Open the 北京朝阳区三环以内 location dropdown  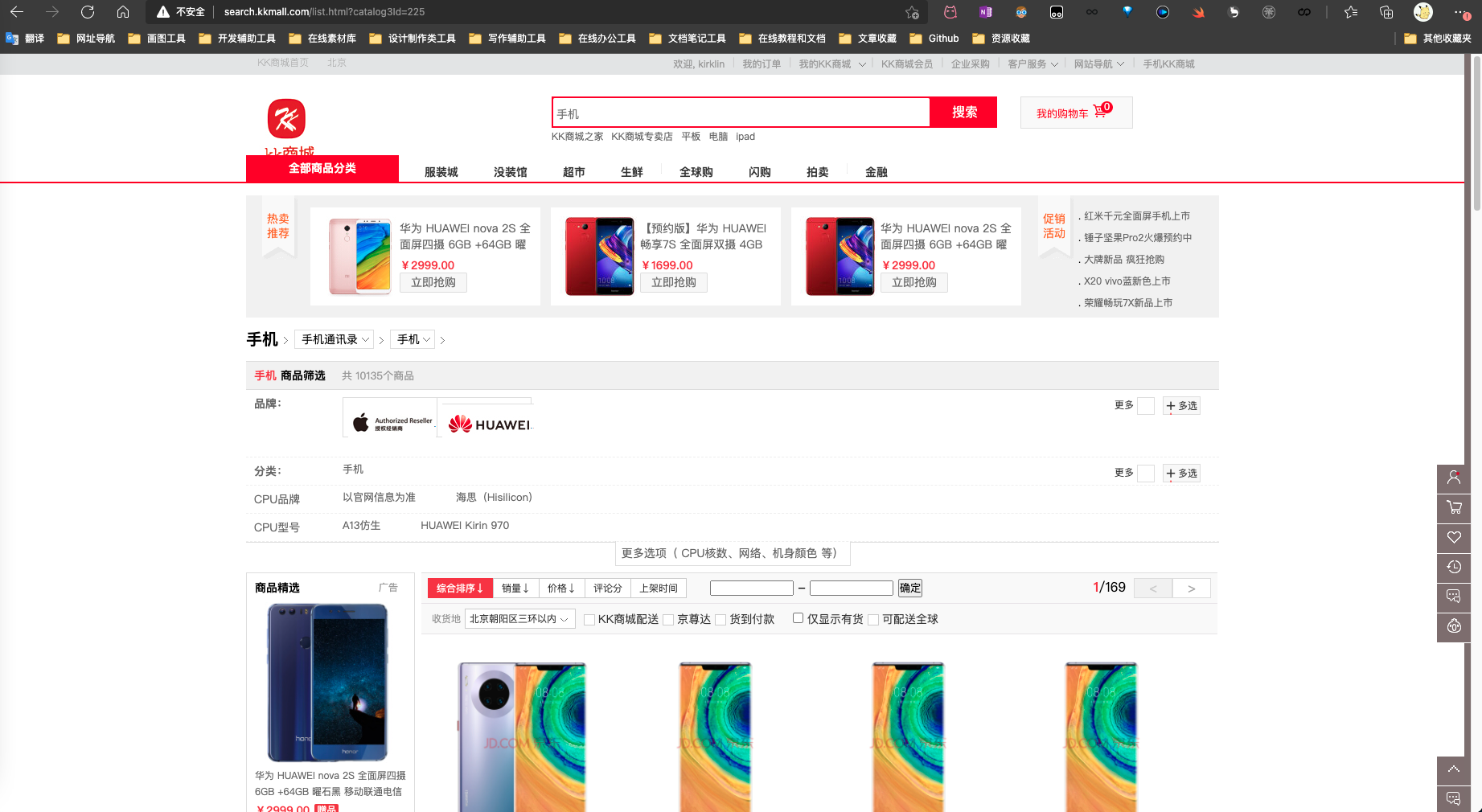pyautogui.click(x=519, y=619)
